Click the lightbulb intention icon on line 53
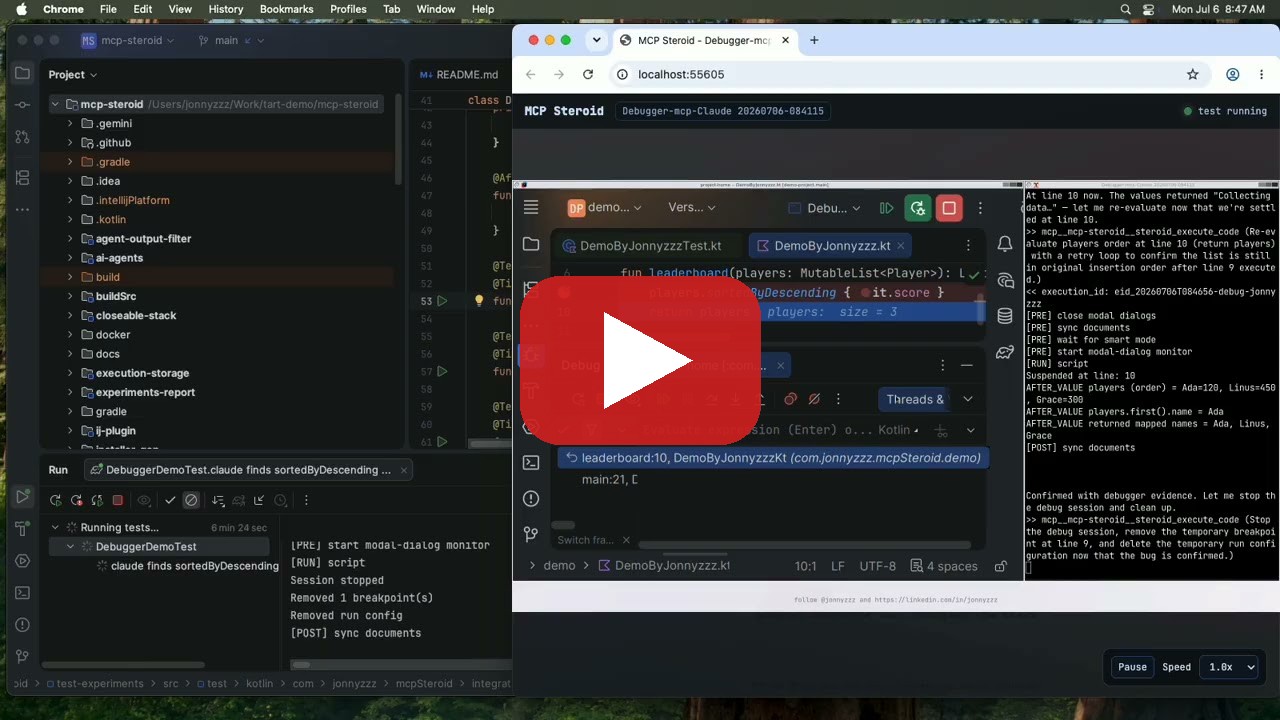Image resolution: width=1280 pixels, height=720 pixels. (x=479, y=300)
